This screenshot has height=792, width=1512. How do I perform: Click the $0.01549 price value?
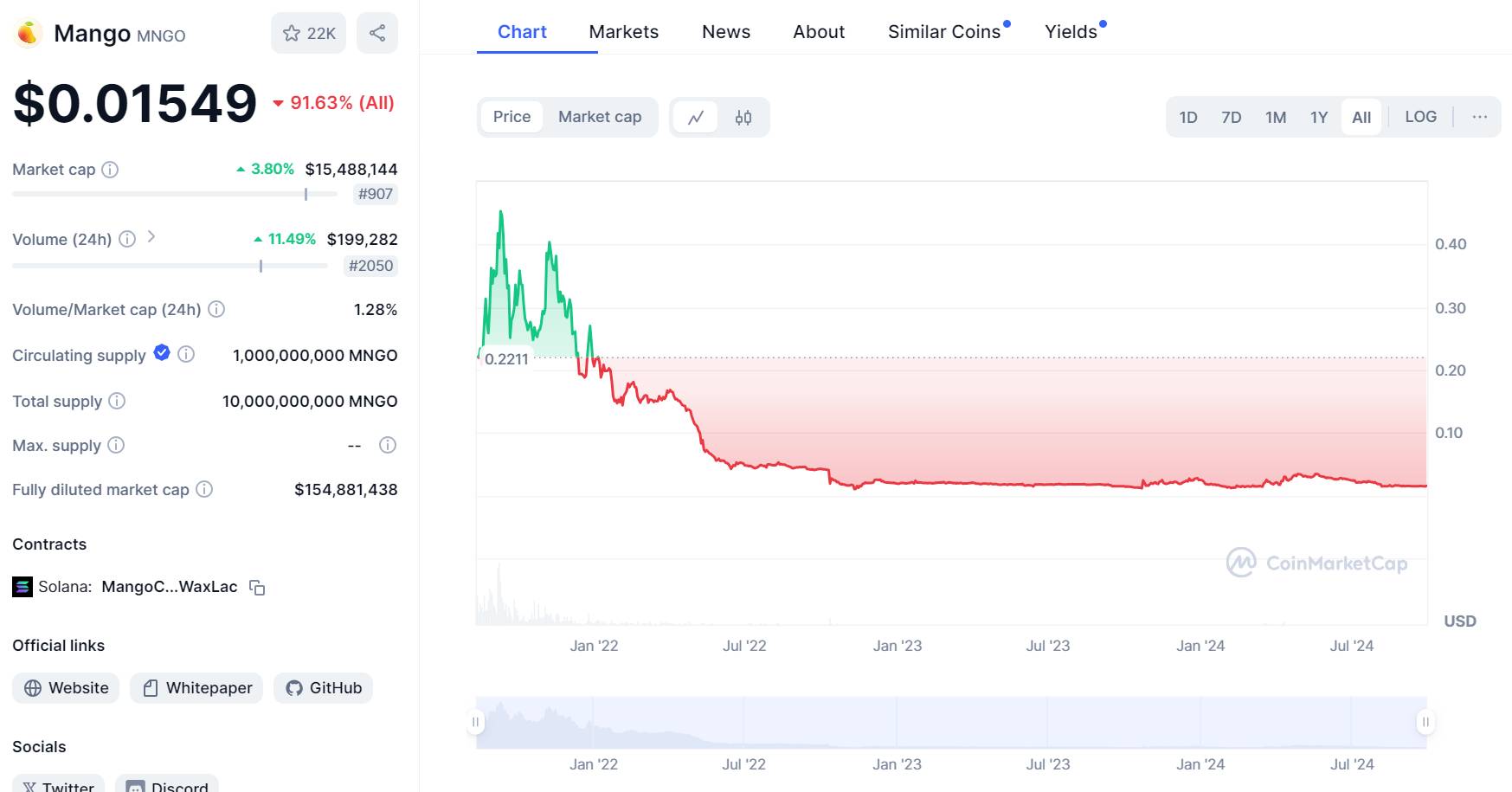(135, 103)
